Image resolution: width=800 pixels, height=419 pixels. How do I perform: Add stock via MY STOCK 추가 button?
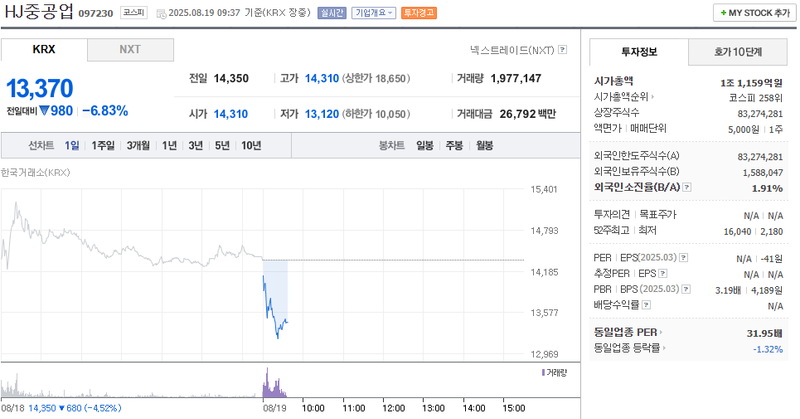click(x=755, y=13)
